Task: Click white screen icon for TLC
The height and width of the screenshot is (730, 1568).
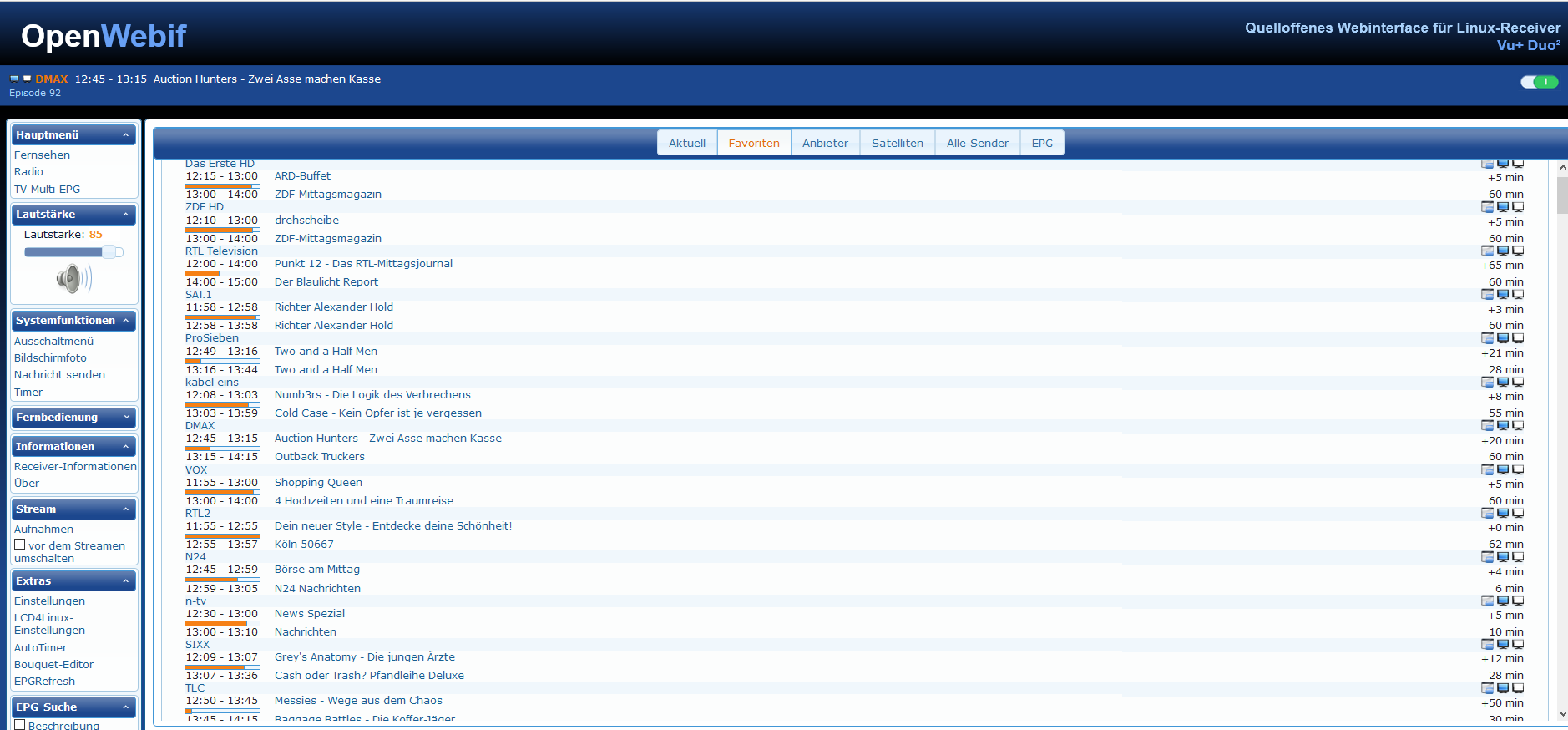Action: (x=1518, y=688)
